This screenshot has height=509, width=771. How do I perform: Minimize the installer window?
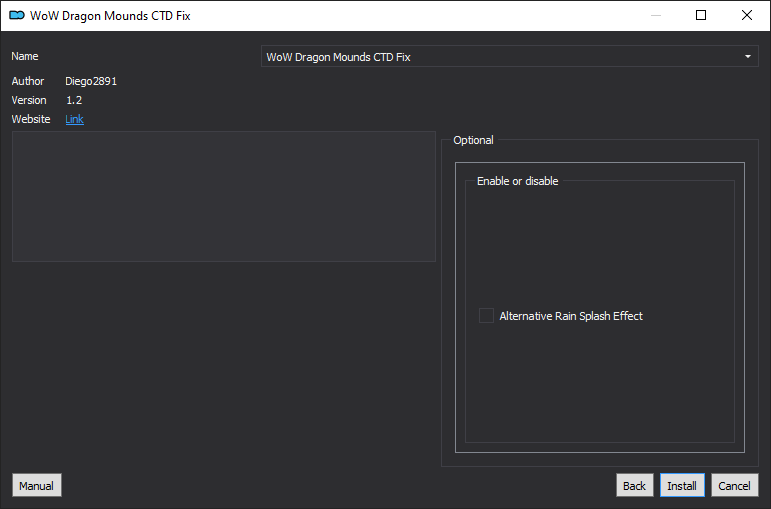click(655, 15)
